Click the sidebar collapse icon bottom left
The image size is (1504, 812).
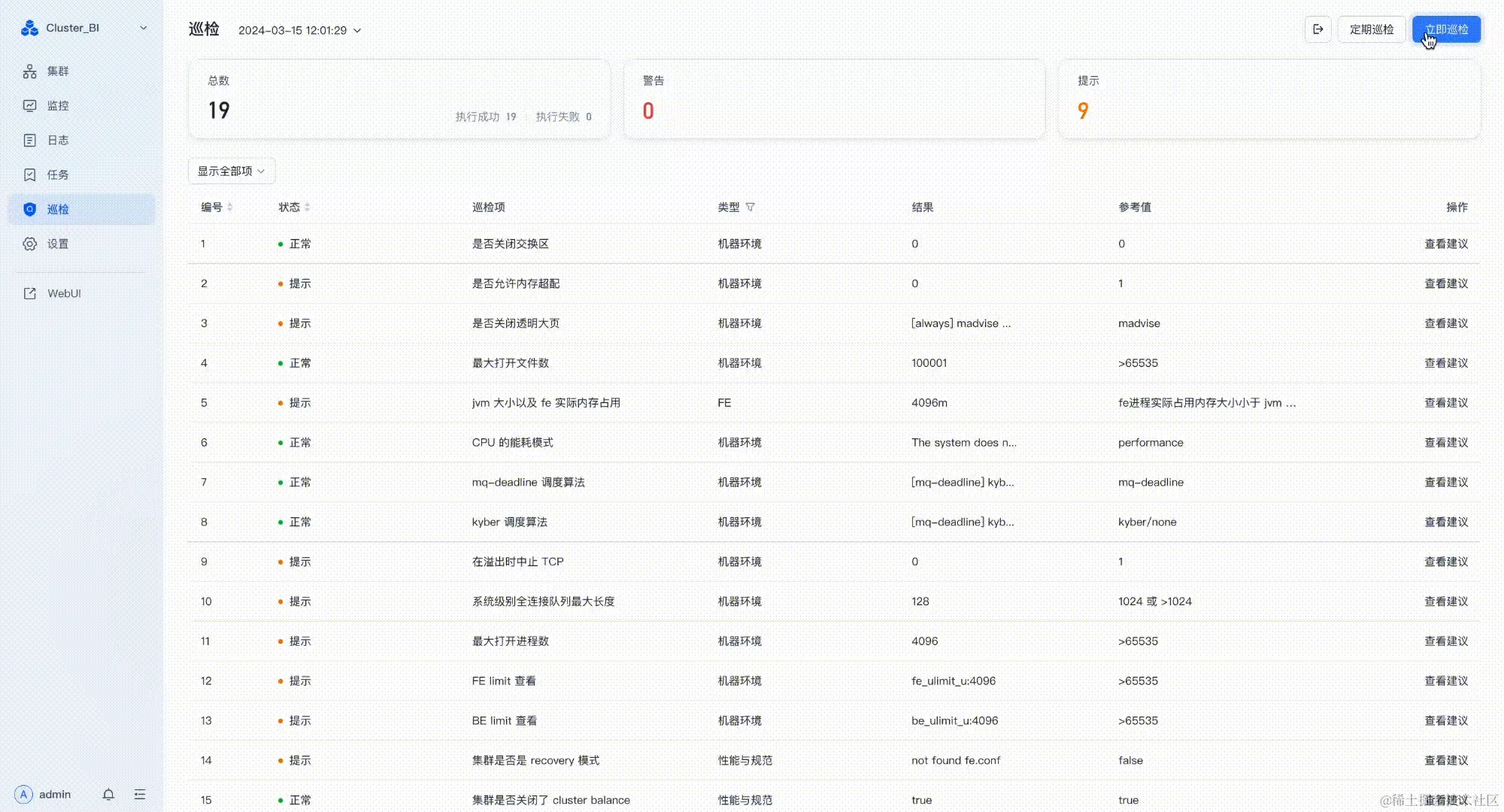[140, 794]
